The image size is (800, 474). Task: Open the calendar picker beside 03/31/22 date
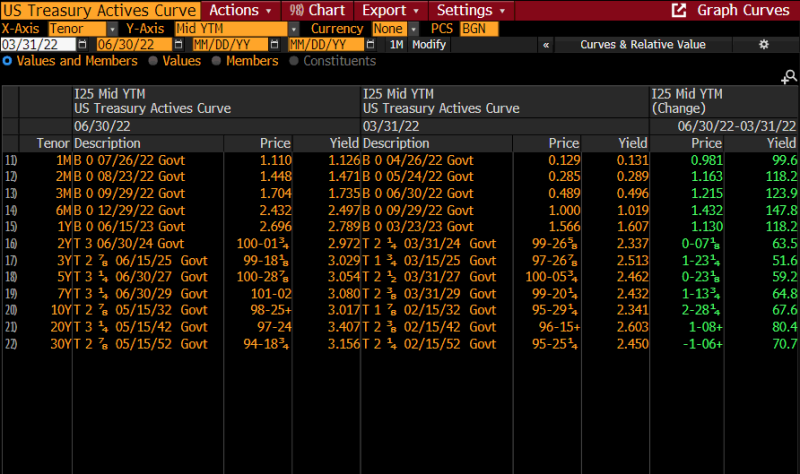[x=83, y=45]
